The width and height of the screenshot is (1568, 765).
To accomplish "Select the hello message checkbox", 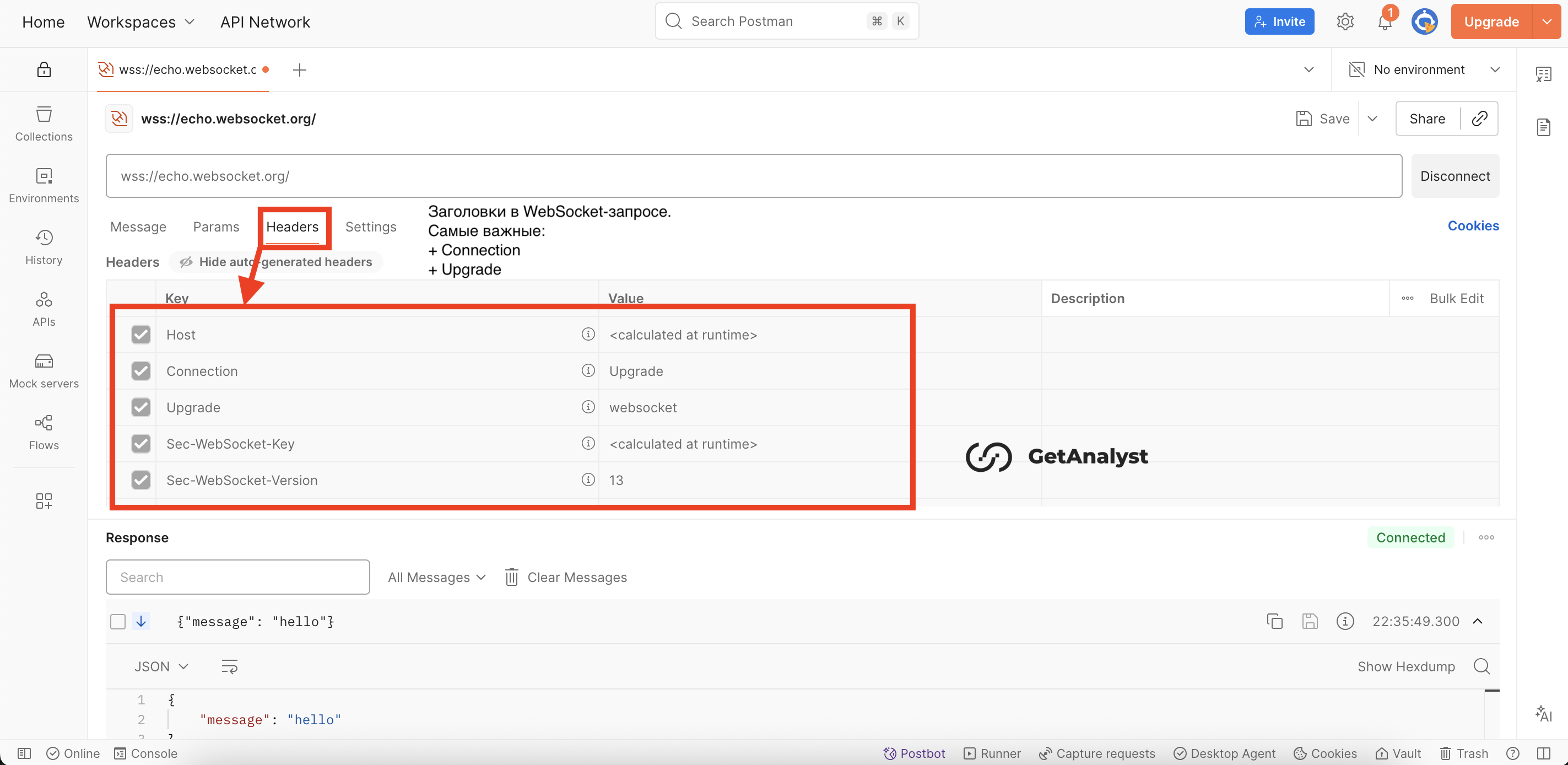I will 118,621.
